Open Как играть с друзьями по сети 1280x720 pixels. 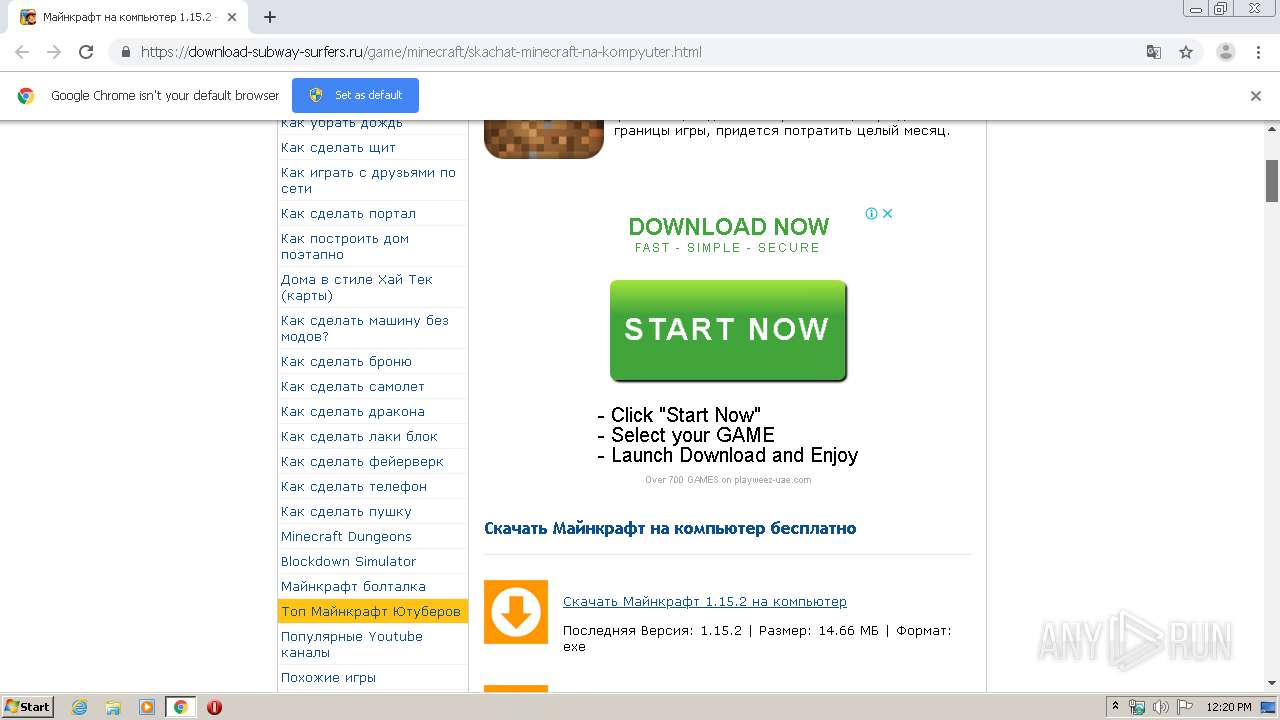tap(368, 180)
